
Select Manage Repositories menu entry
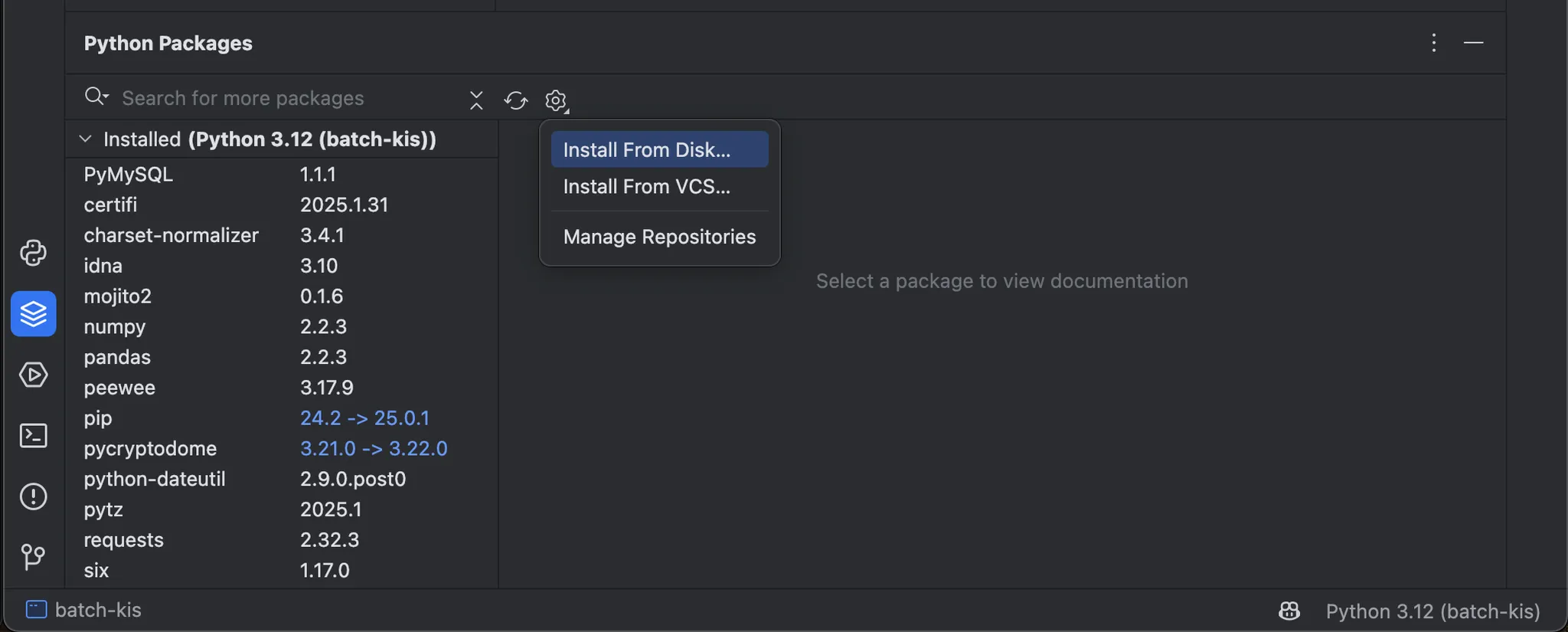point(659,237)
